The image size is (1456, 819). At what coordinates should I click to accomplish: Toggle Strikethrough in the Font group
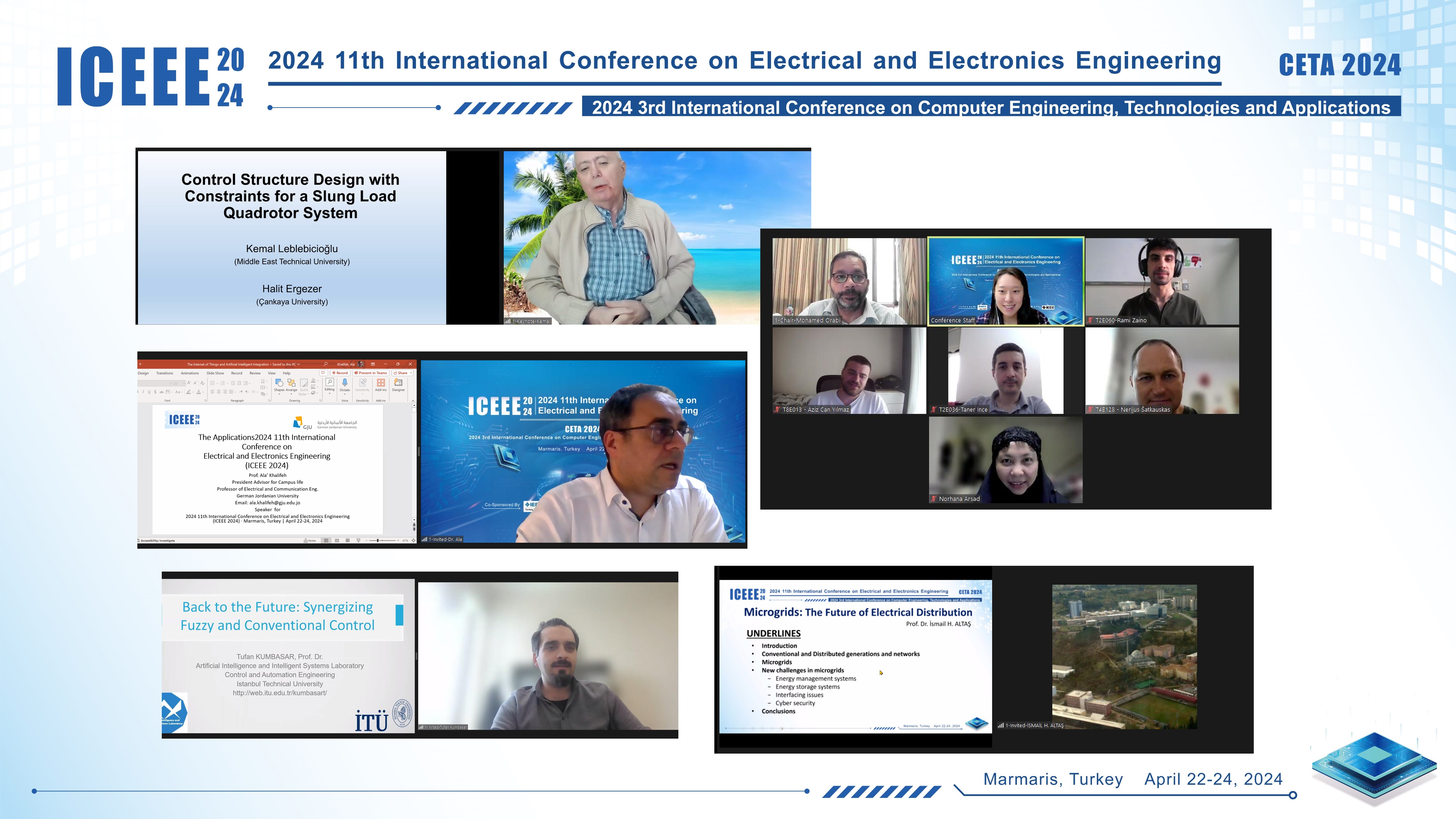click(x=162, y=392)
